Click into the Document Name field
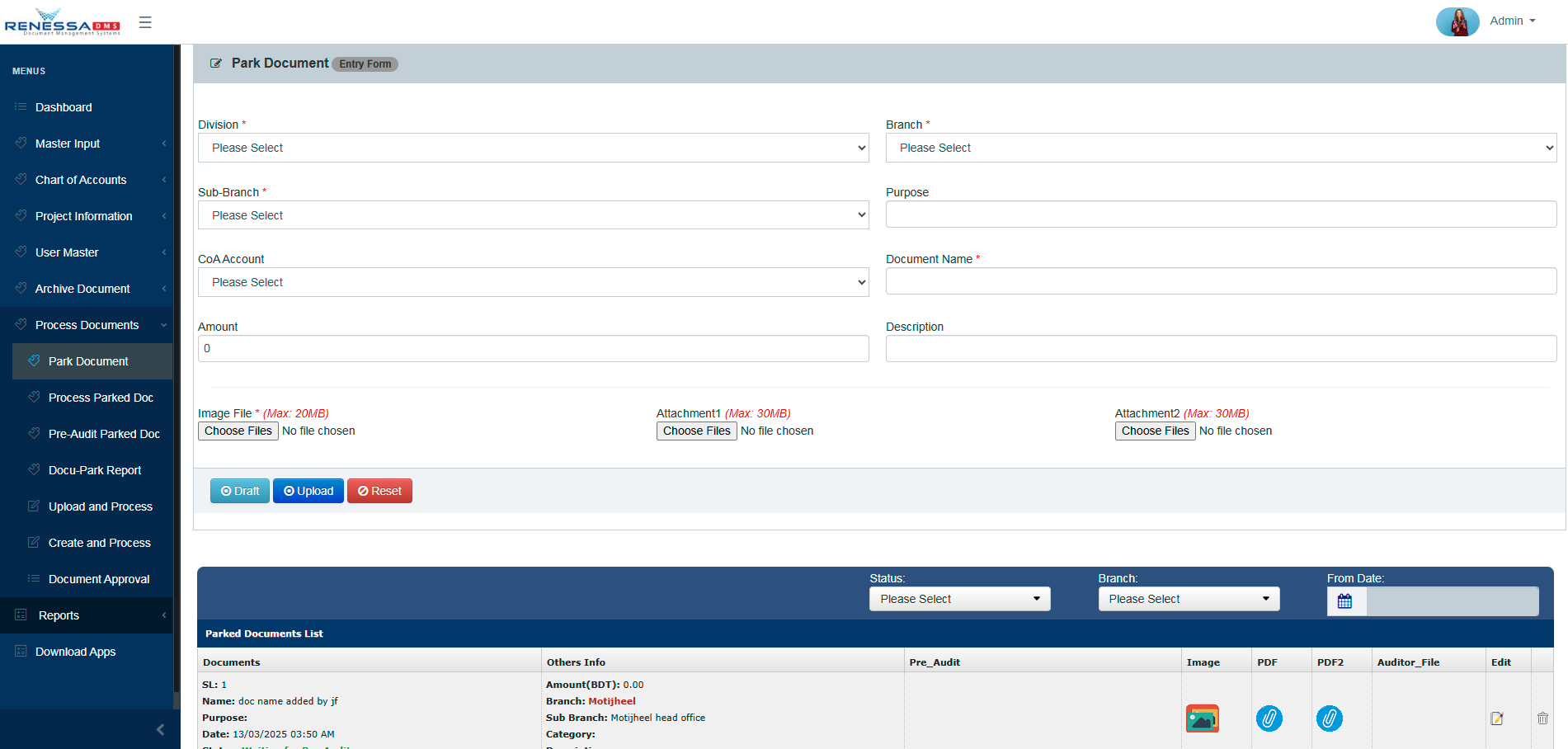This screenshot has width=1568, height=749. (x=1221, y=281)
